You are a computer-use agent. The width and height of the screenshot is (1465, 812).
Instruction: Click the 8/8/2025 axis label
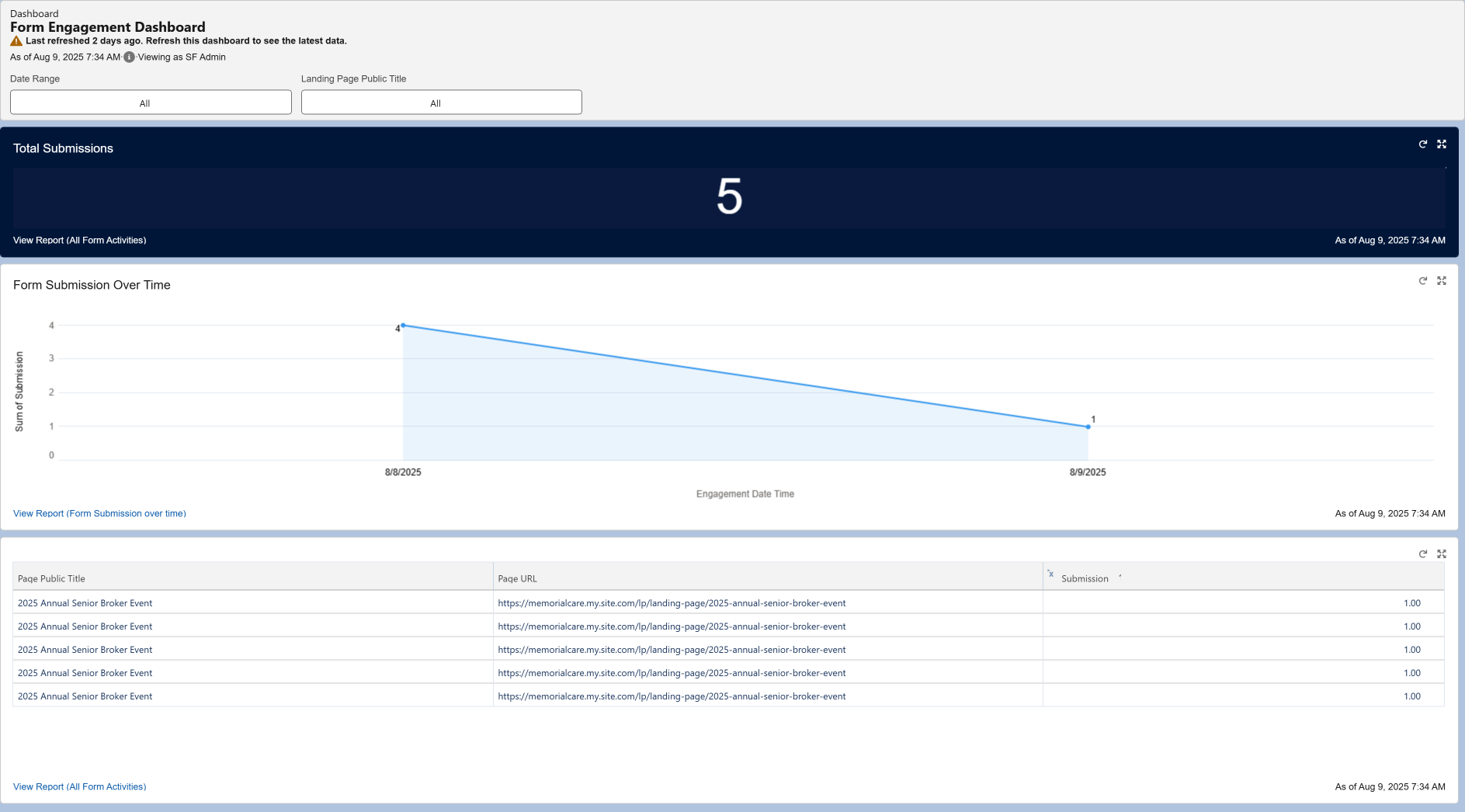click(403, 472)
